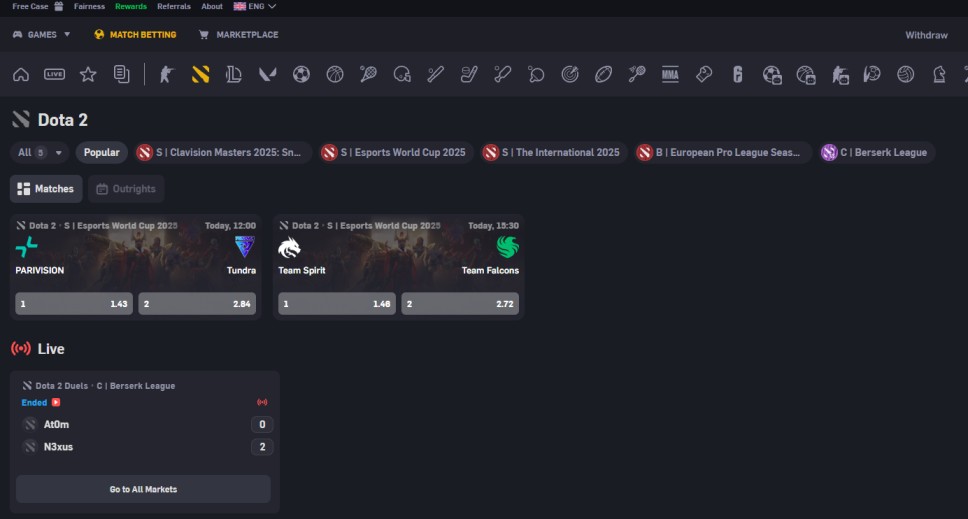Select the Counter-Strike sport icon
The image size is (968, 519).
167,75
